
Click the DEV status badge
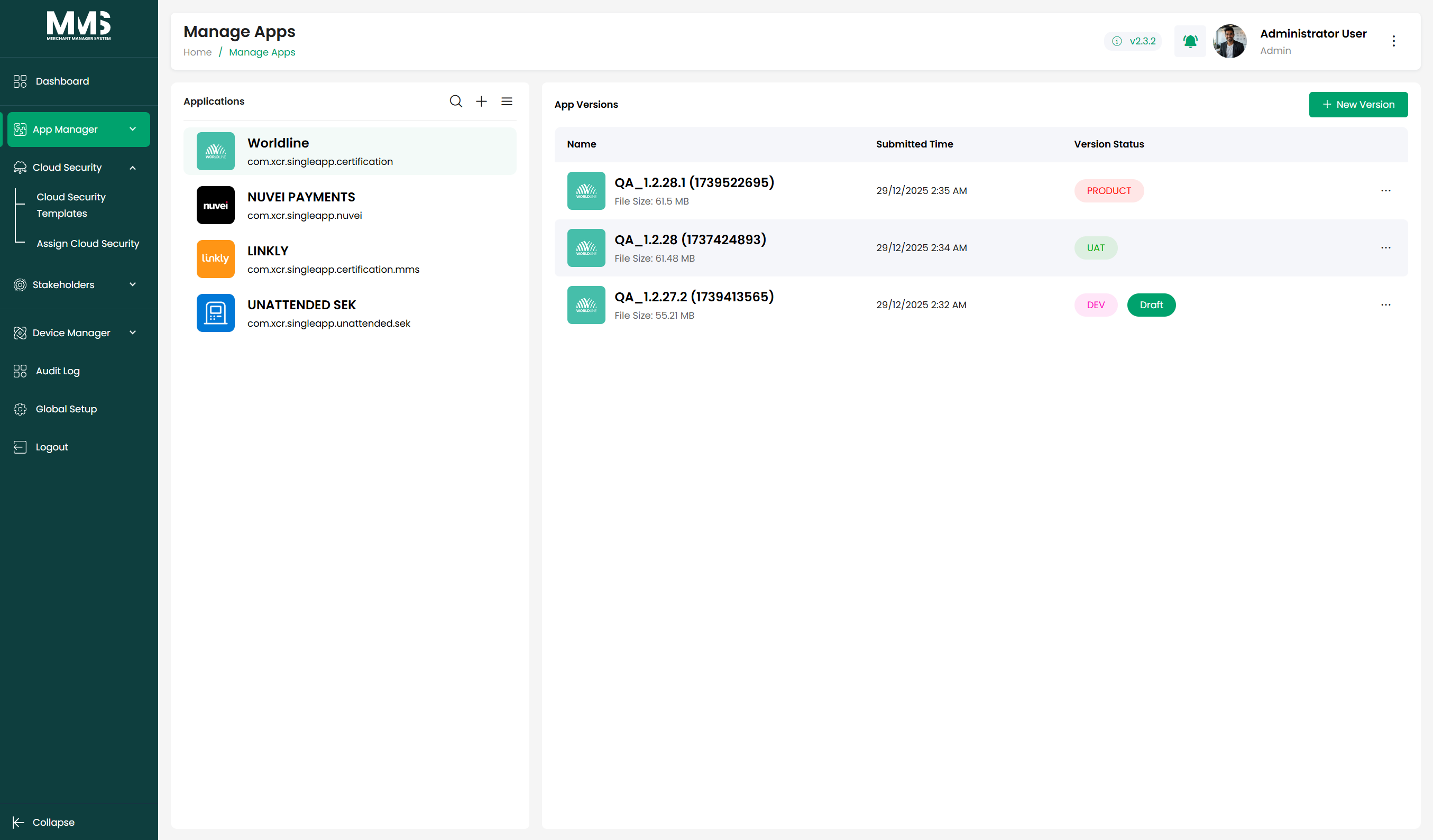1096,305
